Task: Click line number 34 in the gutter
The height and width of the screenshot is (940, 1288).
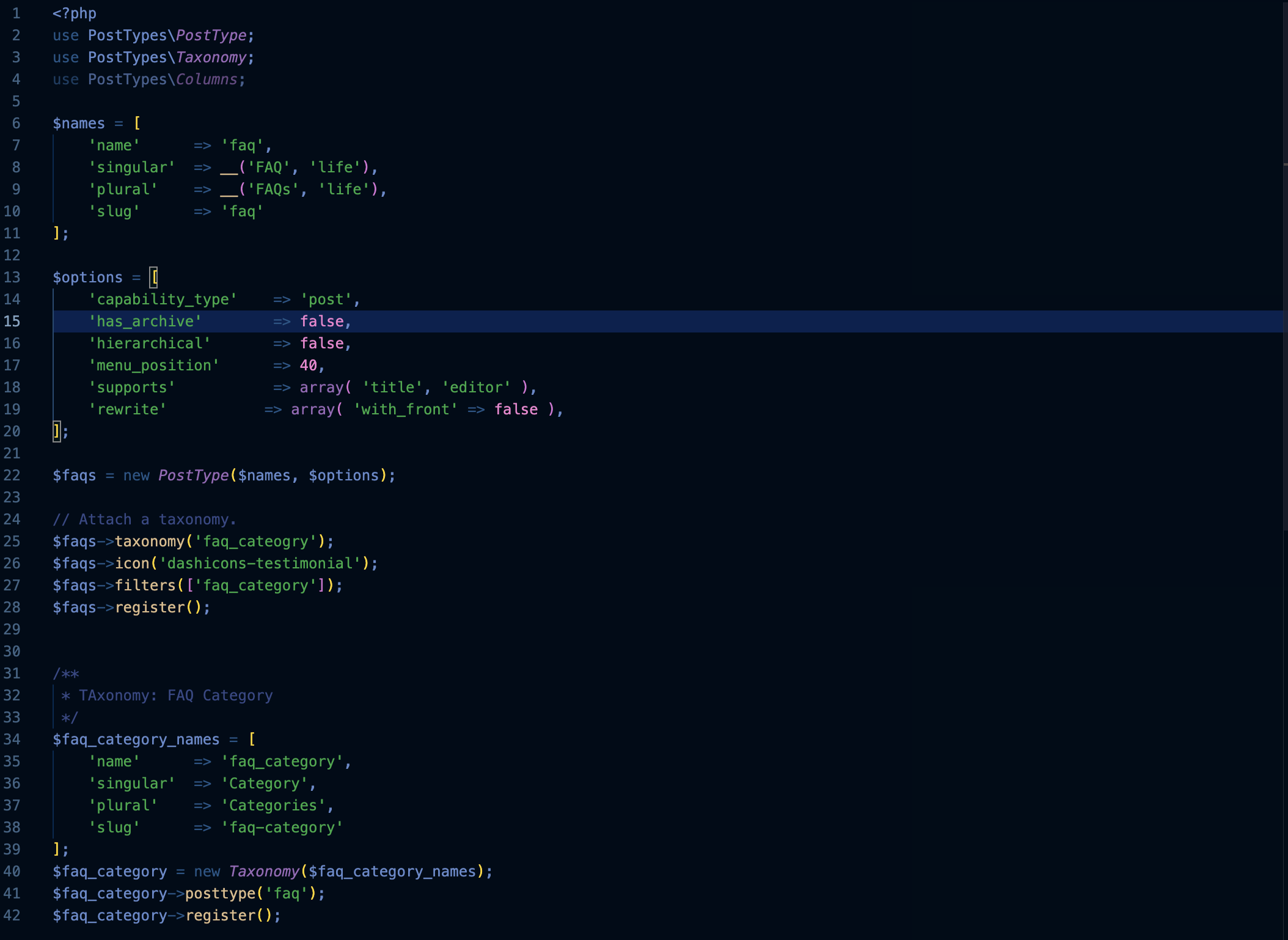Action: click(12, 739)
